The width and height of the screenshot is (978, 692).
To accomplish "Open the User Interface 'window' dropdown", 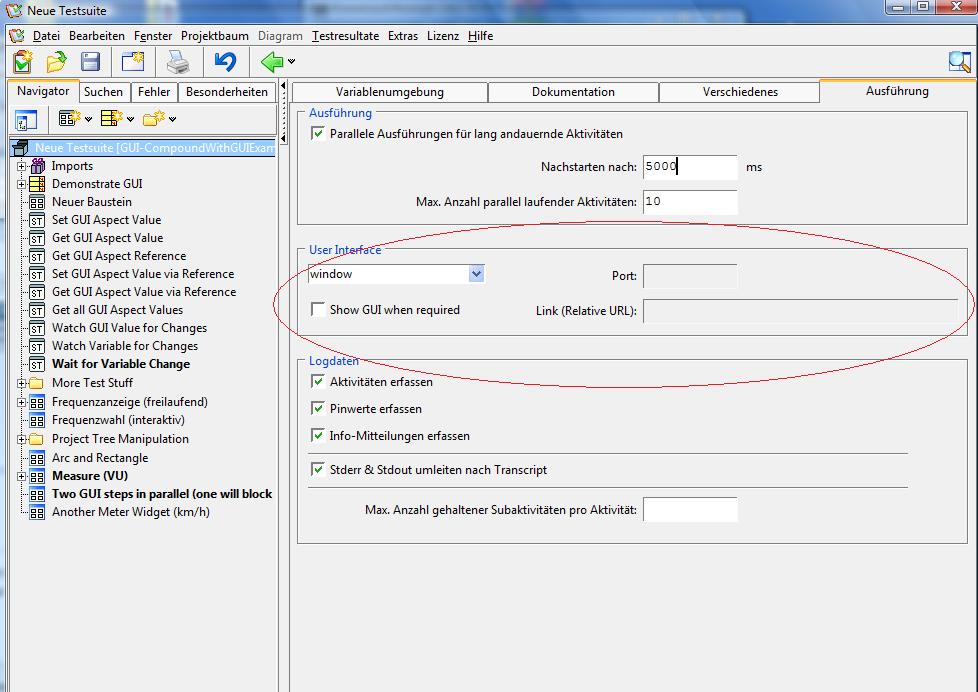I will coord(476,274).
